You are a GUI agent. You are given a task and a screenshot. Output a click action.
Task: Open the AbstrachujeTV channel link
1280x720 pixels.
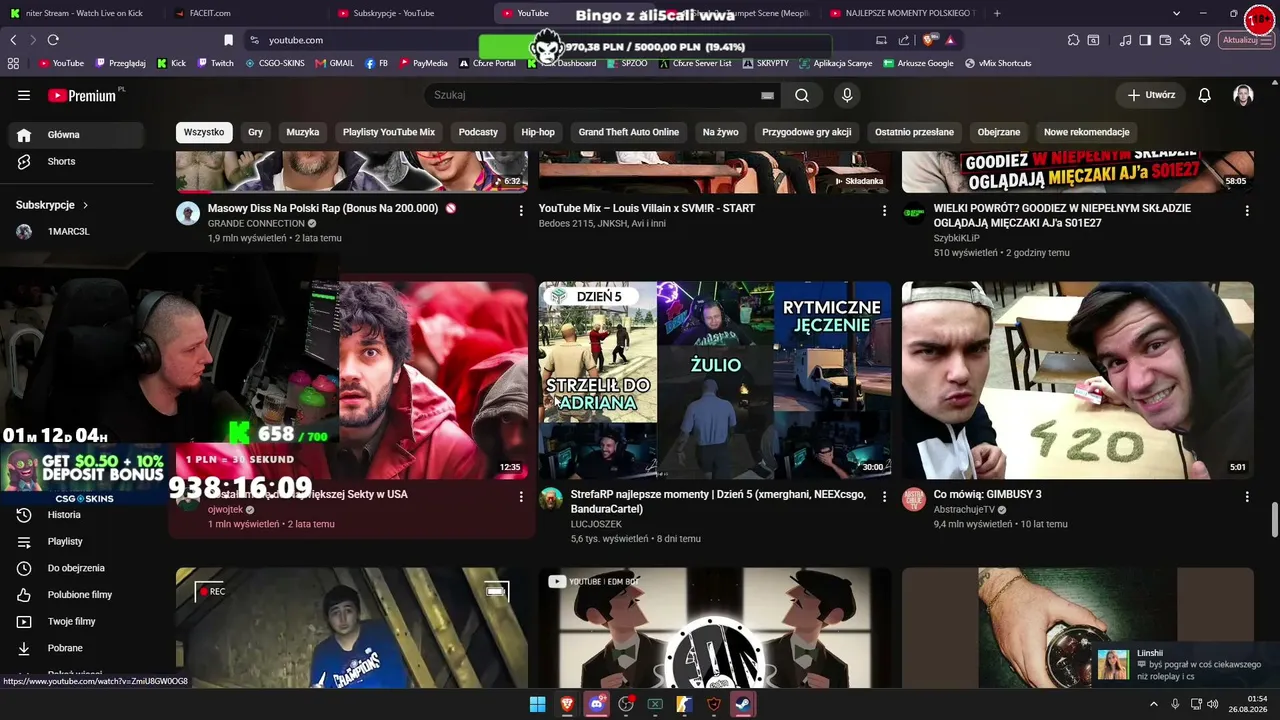tap(964, 509)
